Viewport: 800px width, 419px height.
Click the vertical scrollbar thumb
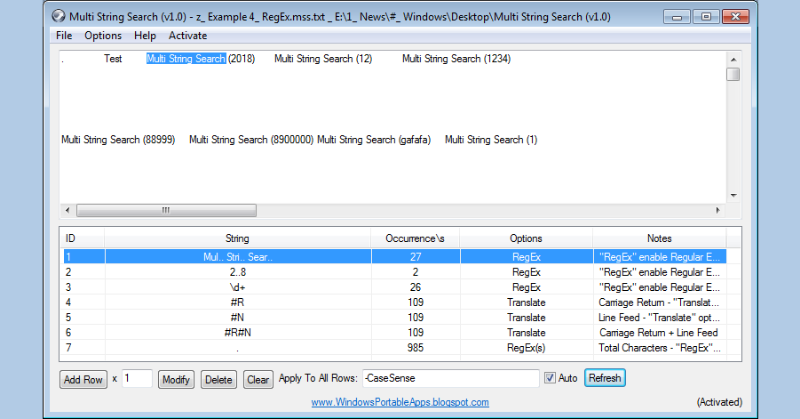click(x=733, y=75)
